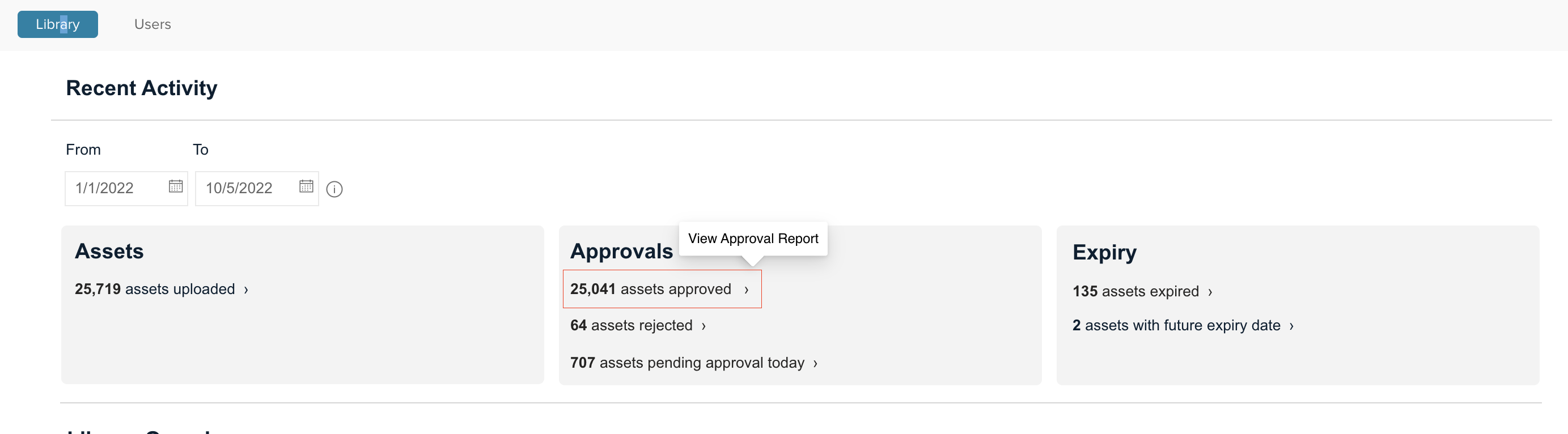
Task: Click the chevron after assets uploaded
Action: [246, 290]
